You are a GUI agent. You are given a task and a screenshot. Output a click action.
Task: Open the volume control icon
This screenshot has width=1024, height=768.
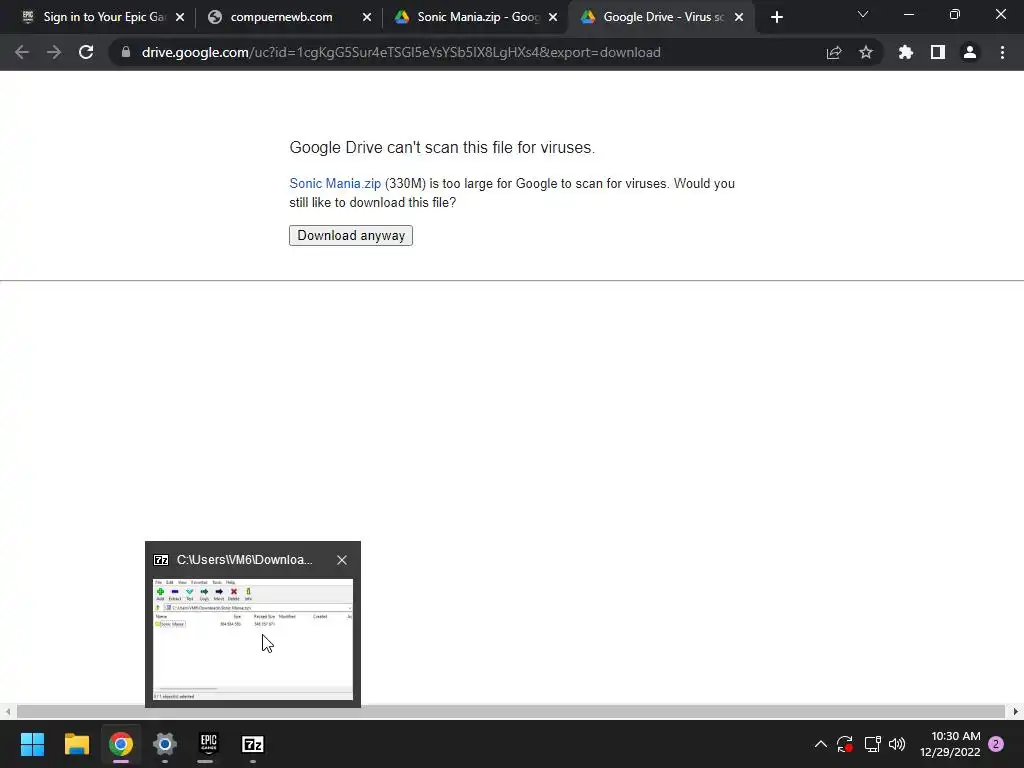(897, 744)
